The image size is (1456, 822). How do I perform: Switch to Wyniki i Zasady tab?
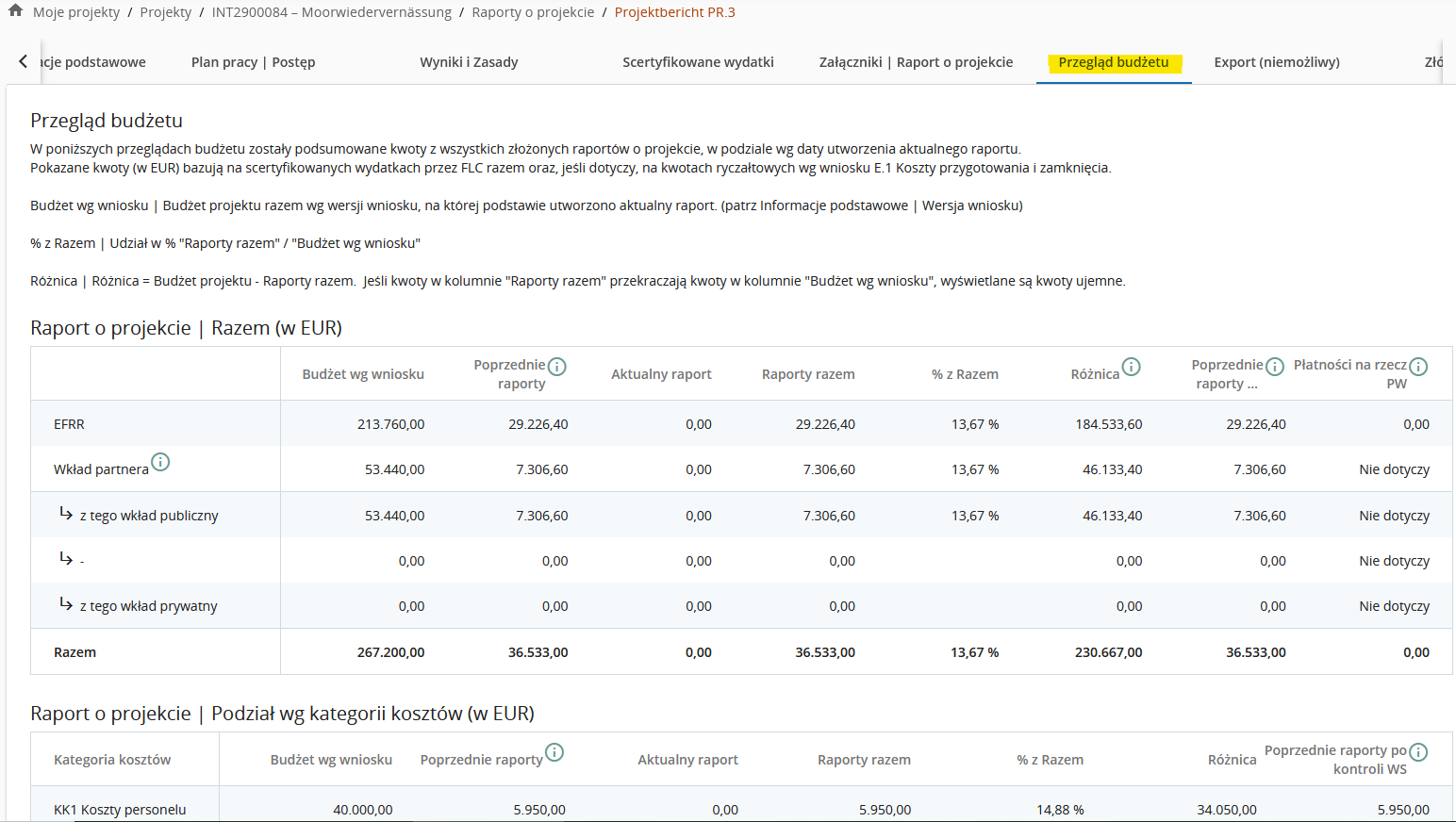click(469, 62)
